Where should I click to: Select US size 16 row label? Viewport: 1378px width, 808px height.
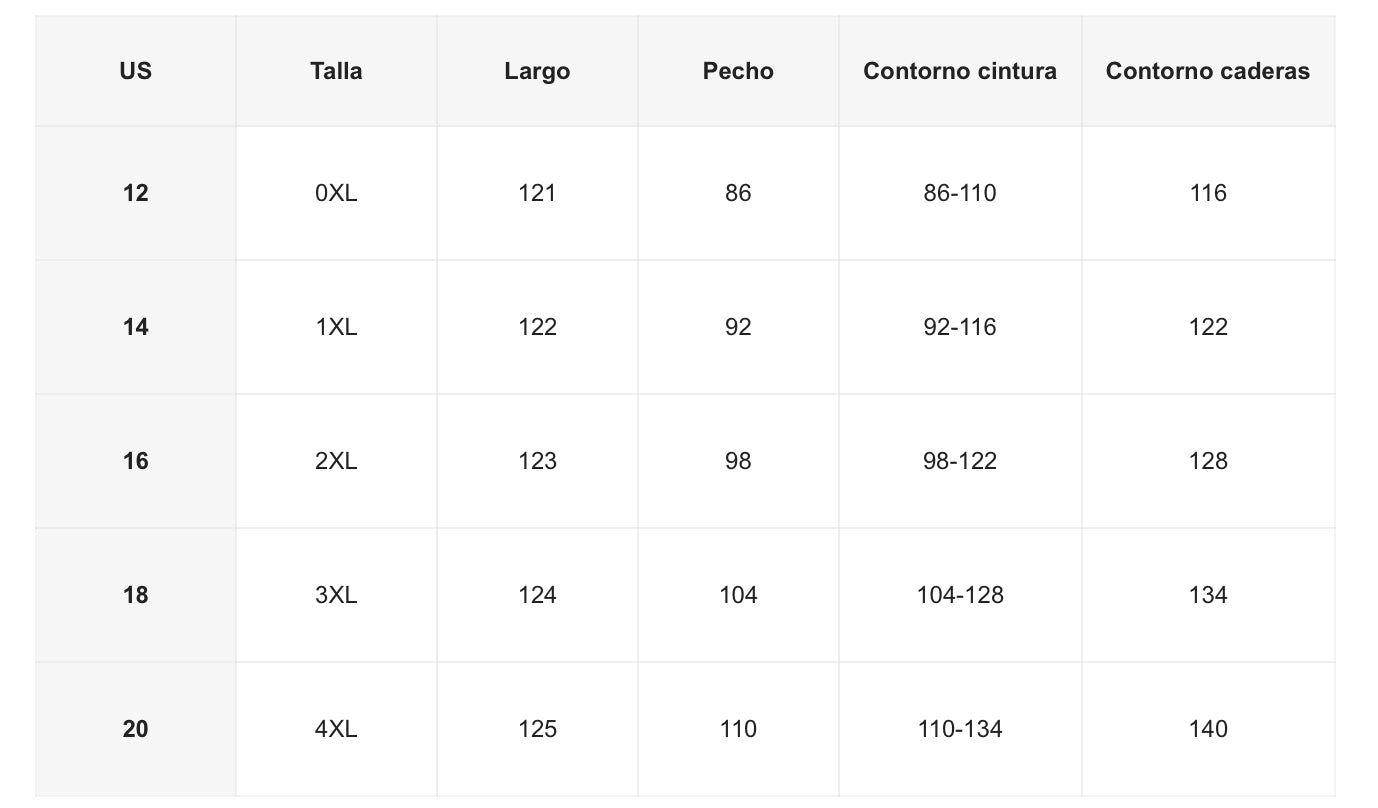point(135,461)
